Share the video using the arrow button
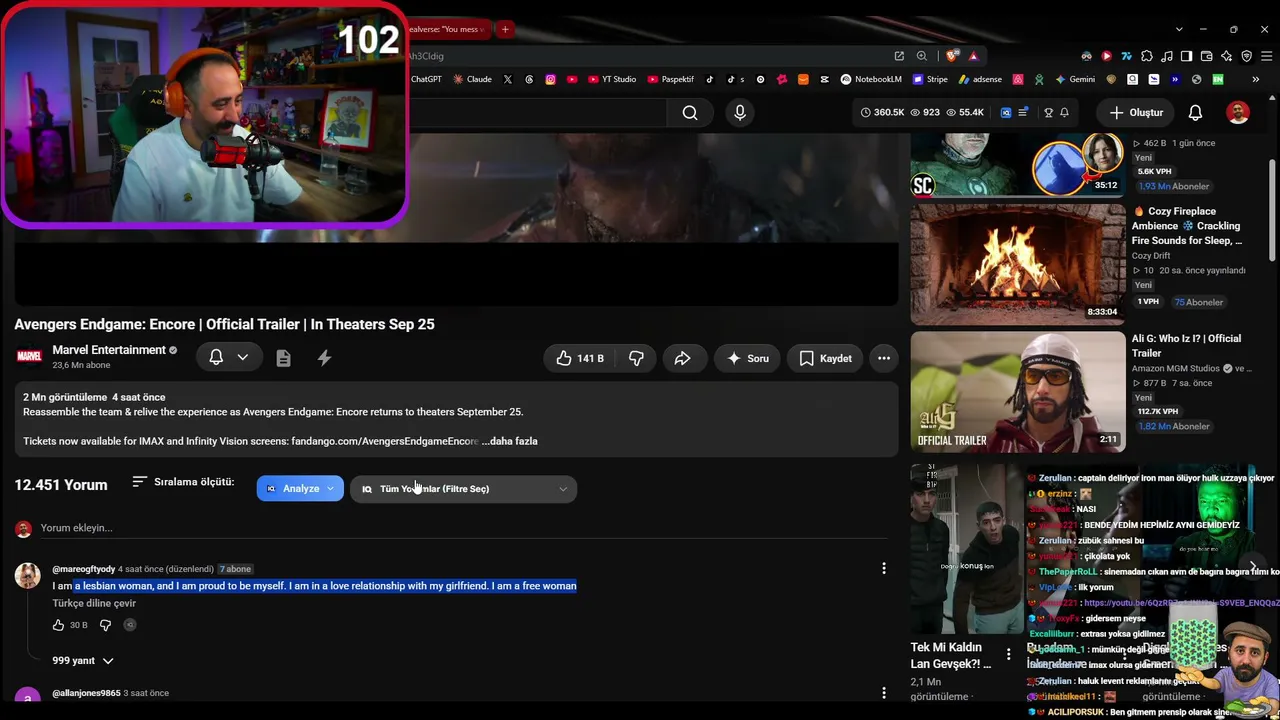This screenshot has height=720, width=1280. coord(682,358)
